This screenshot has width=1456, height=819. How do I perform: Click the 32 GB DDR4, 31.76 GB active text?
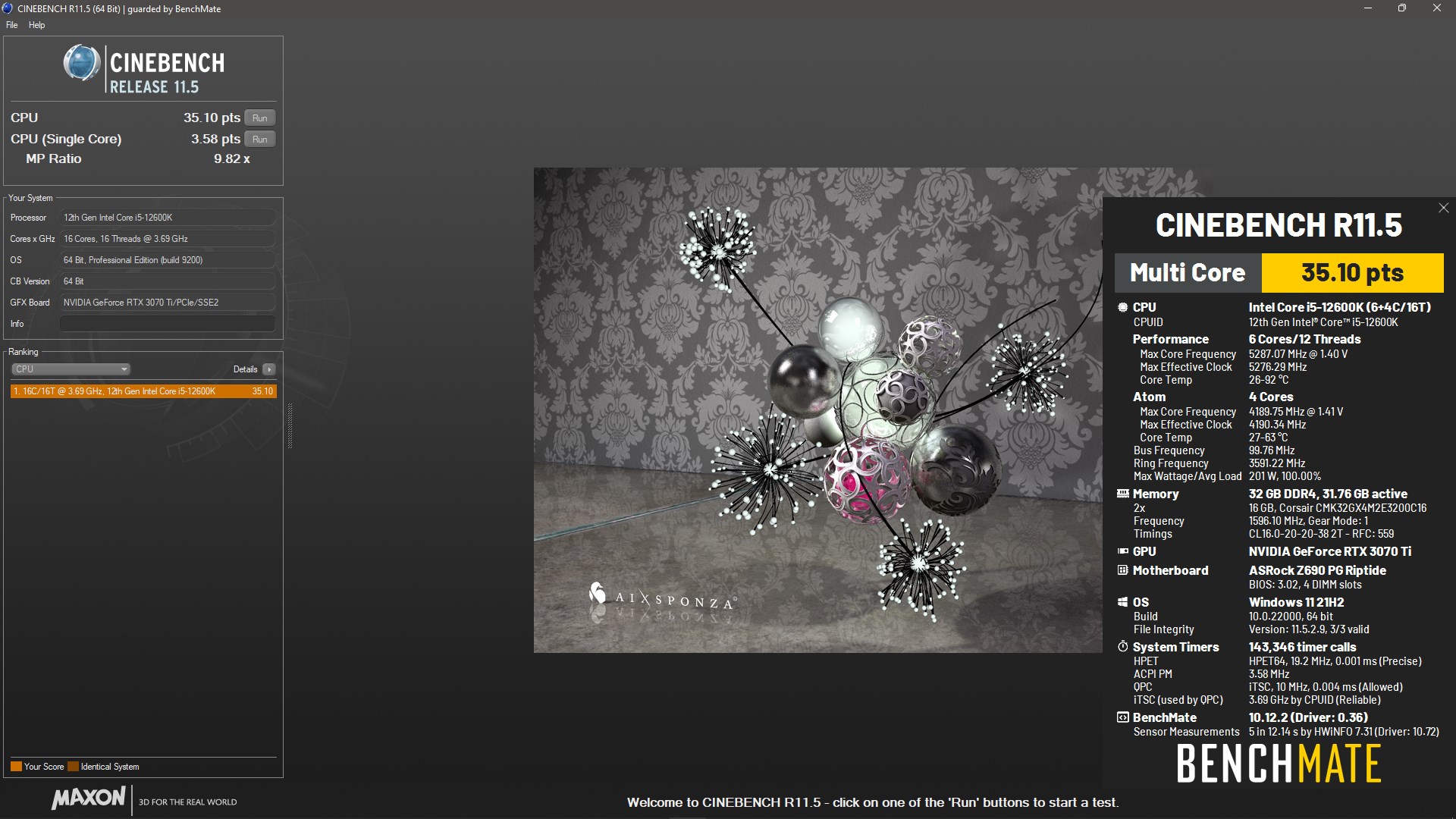[x=1328, y=494]
